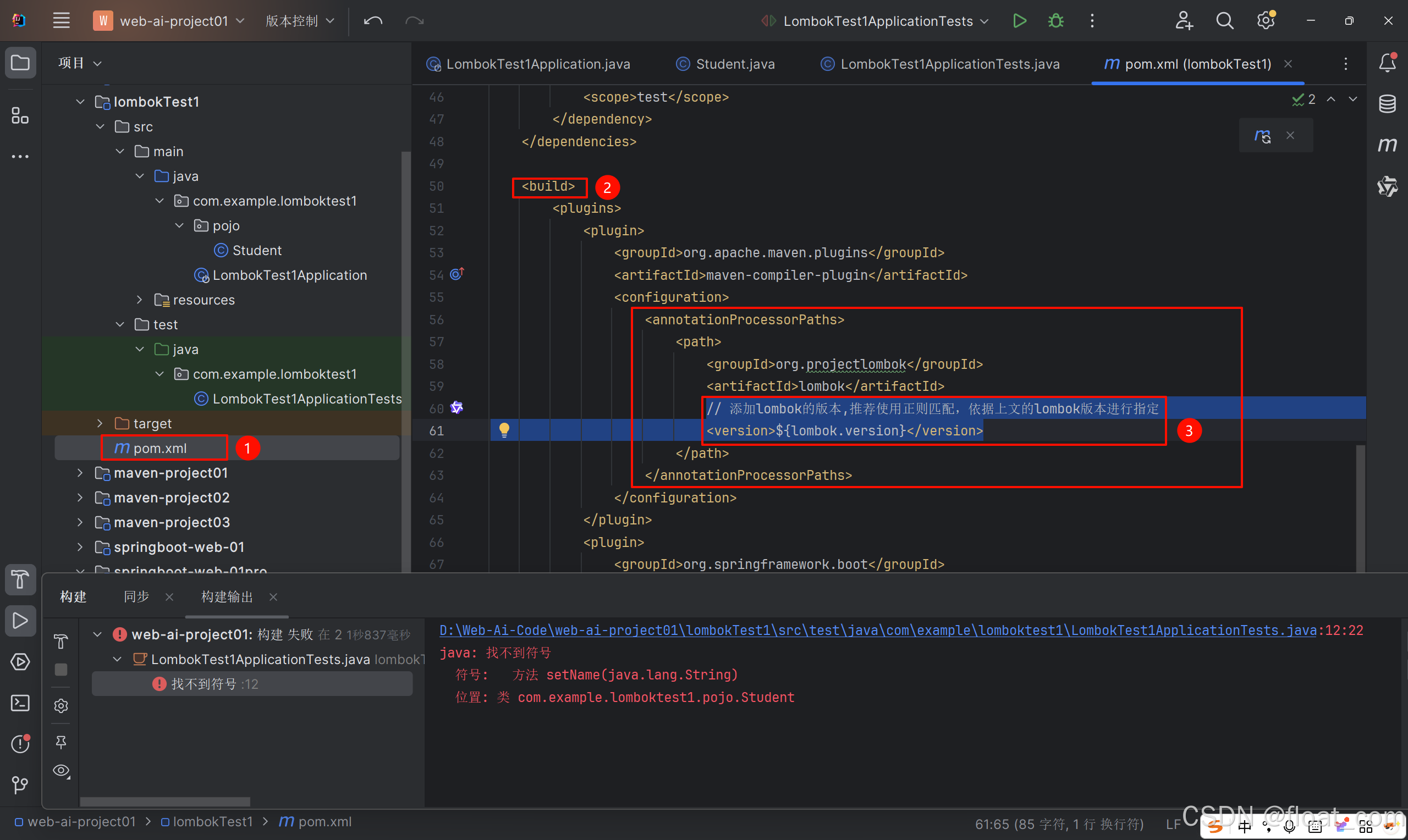Viewport: 1408px width, 840px height.
Task: Toggle the Project tool window folder icon
Action: tap(20, 62)
